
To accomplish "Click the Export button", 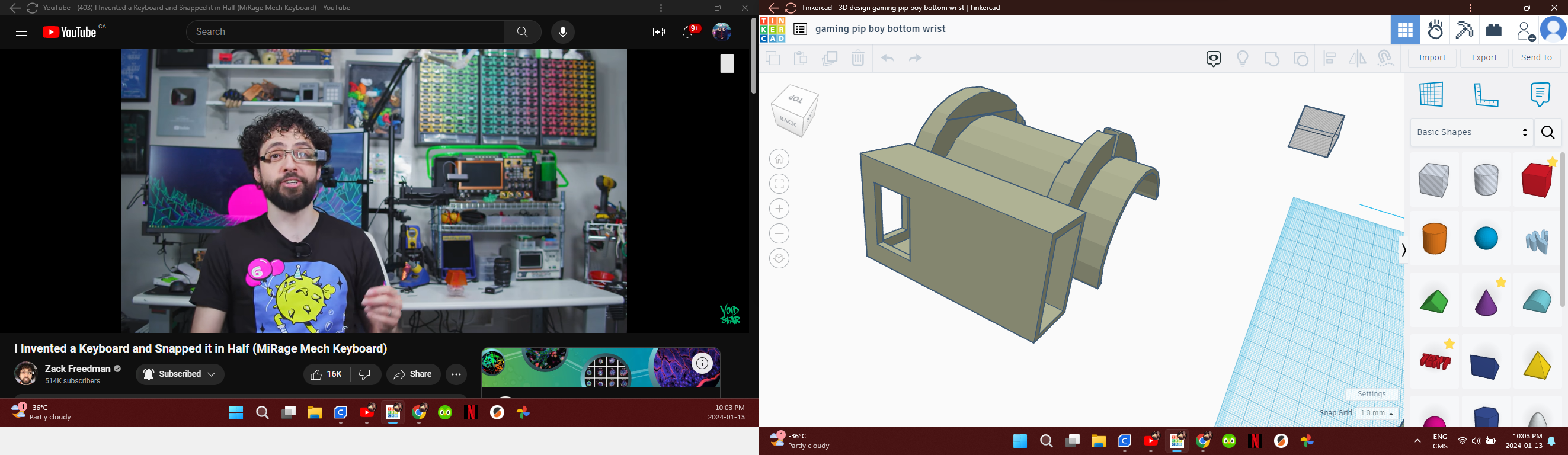I will point(1484,58).
